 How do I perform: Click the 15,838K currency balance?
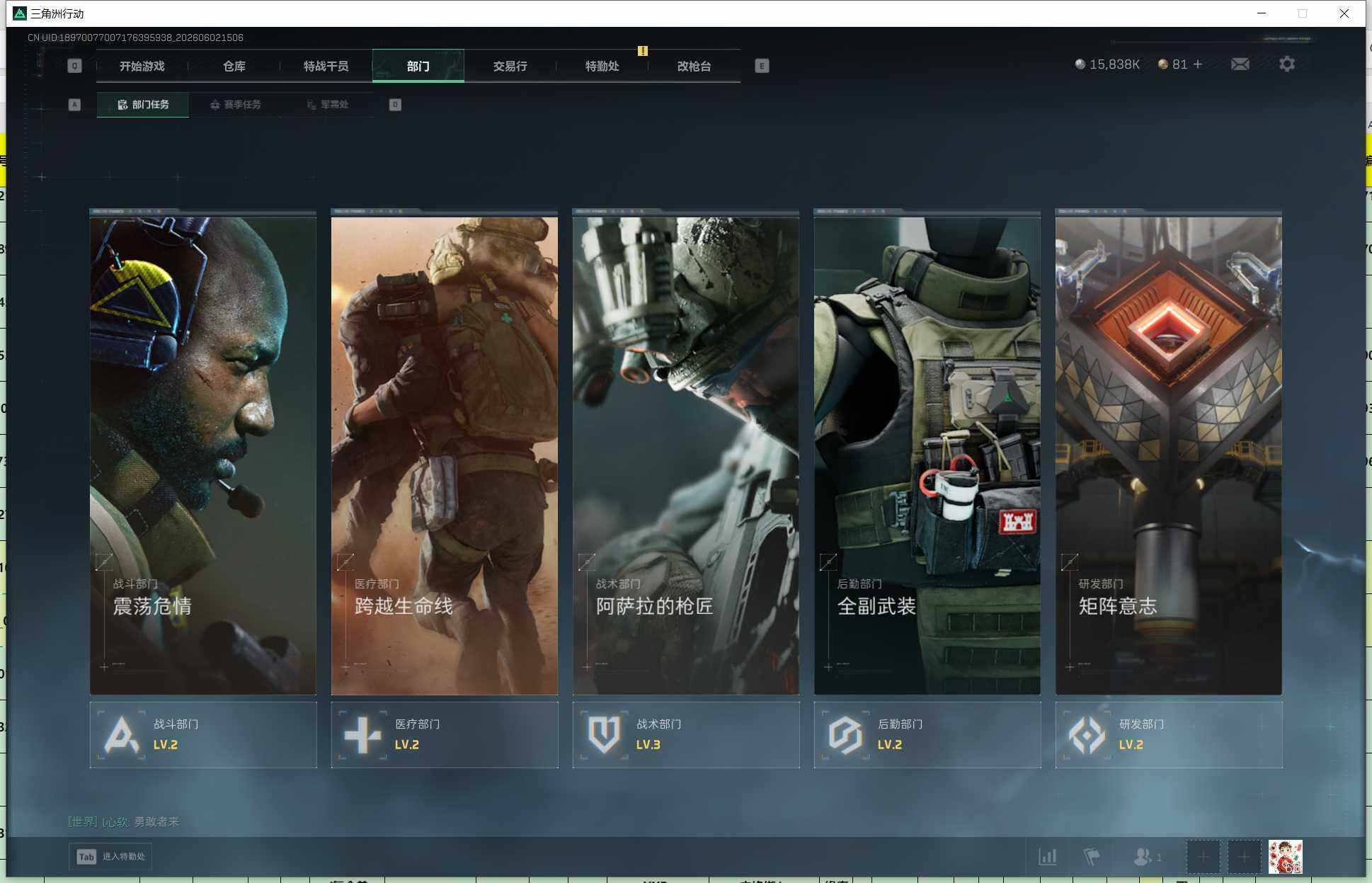[x=1115, y=64]
